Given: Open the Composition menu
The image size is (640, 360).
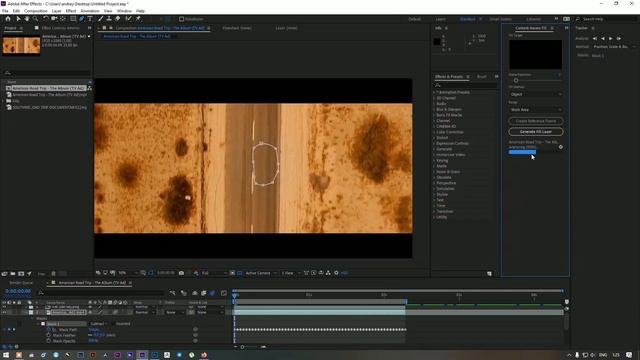Looking at the screenshot, I should point(36,11).
